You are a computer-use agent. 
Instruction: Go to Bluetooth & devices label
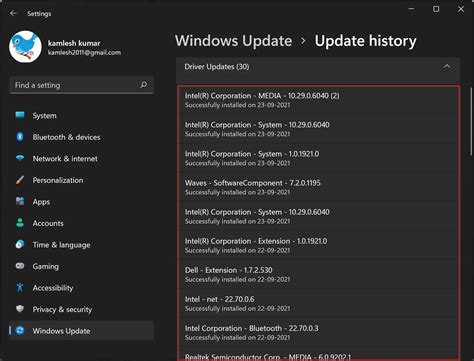[66, 137]
